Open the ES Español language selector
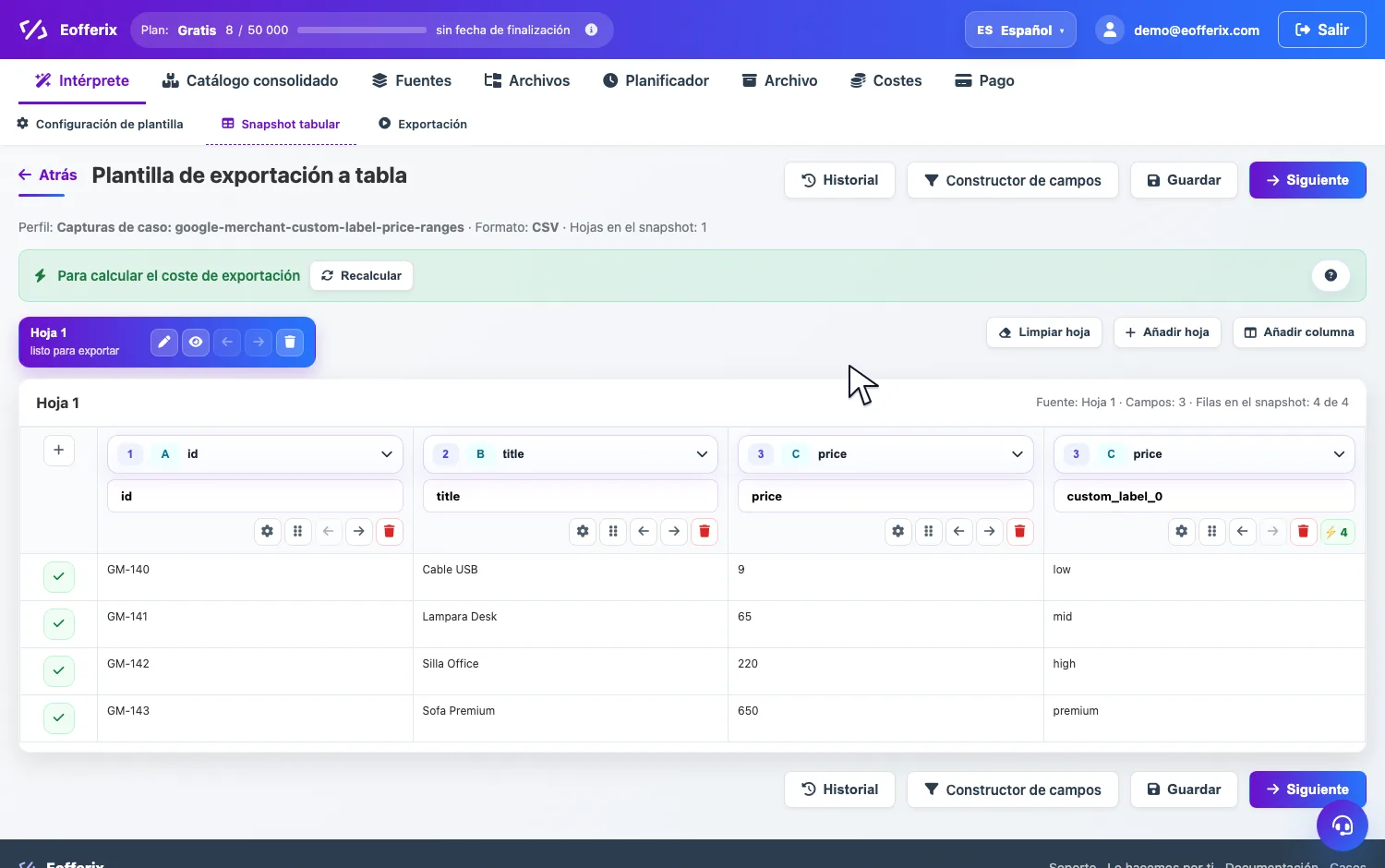 1020,30
